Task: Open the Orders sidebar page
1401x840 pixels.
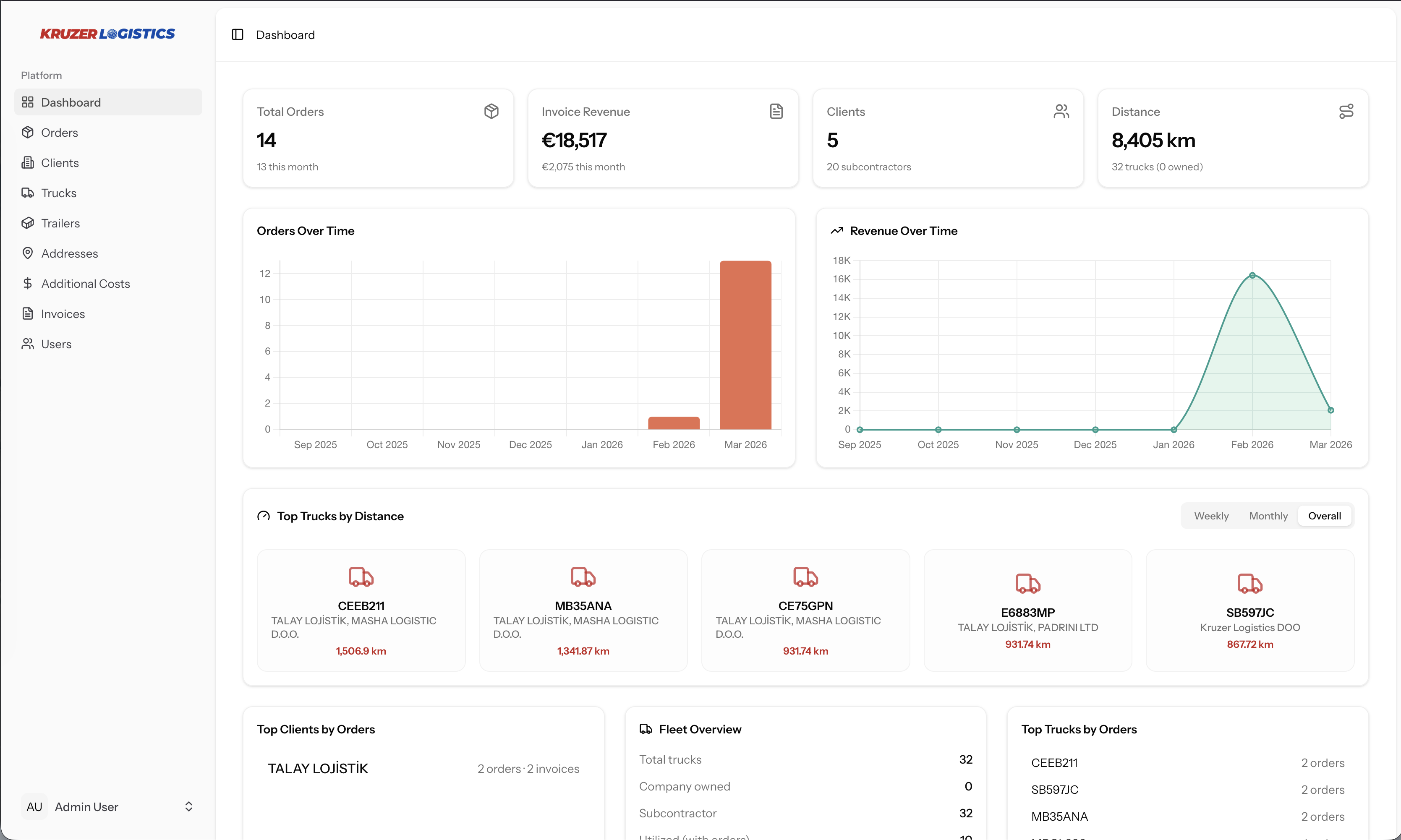Action: [x=60, y=133]
